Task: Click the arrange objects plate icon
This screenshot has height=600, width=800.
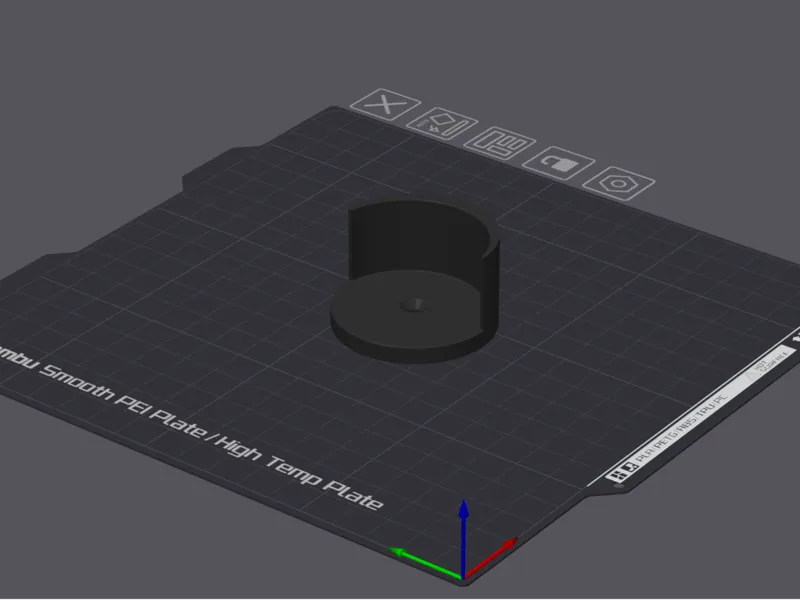Action: 500,143
